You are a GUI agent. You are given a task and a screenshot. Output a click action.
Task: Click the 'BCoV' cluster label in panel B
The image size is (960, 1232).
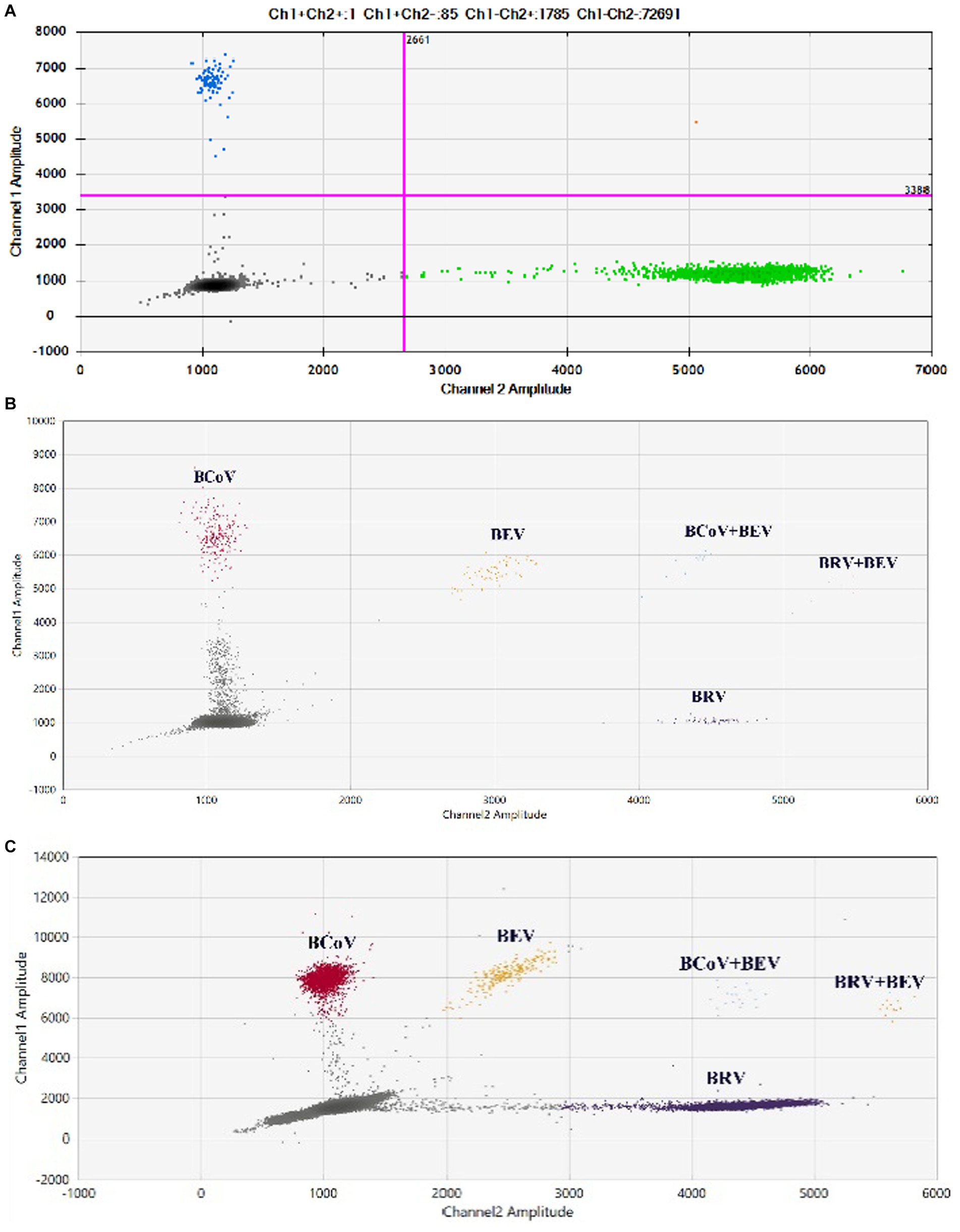point(215,477)
